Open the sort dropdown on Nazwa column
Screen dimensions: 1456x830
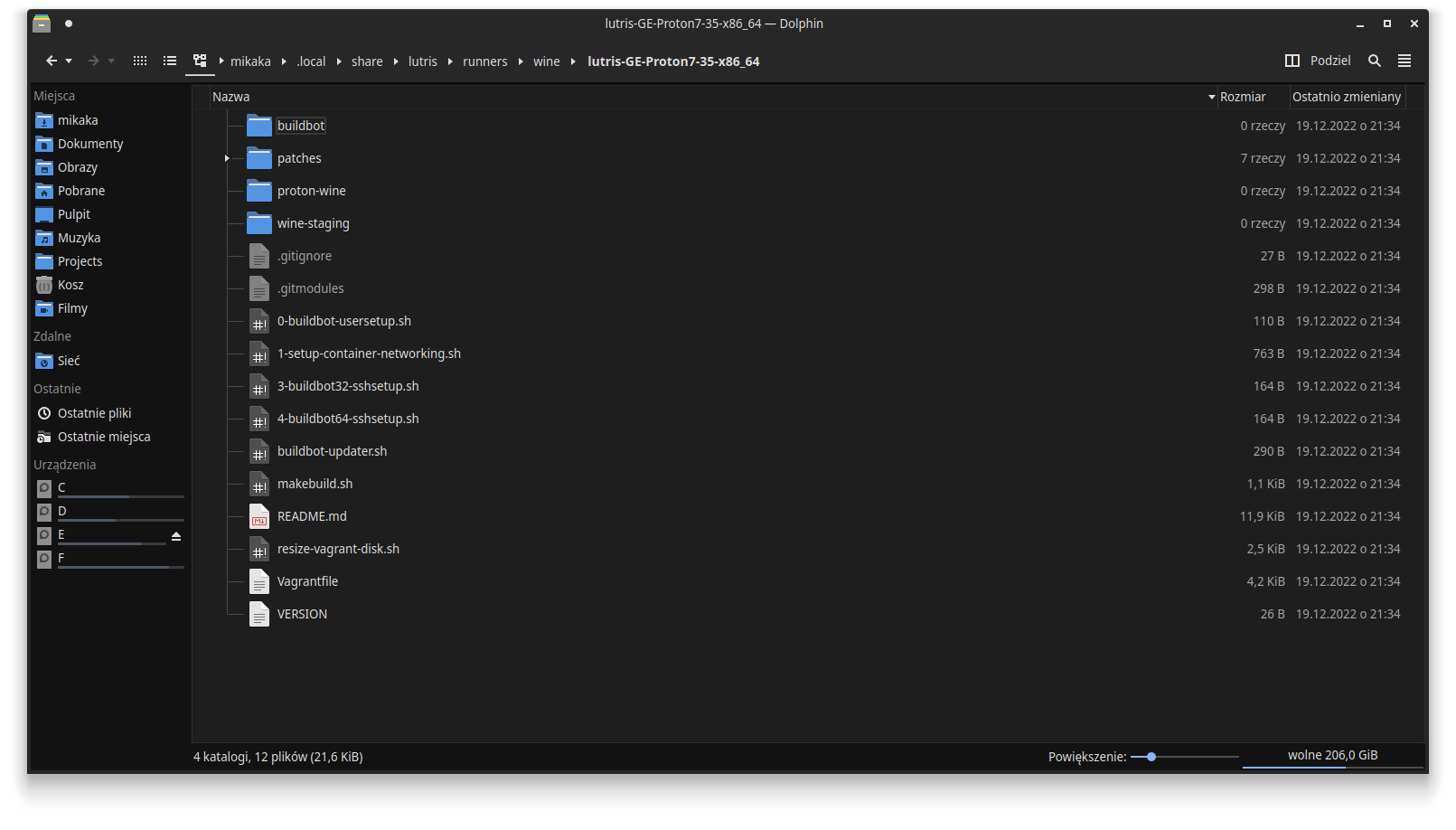tap(1211, 97)
